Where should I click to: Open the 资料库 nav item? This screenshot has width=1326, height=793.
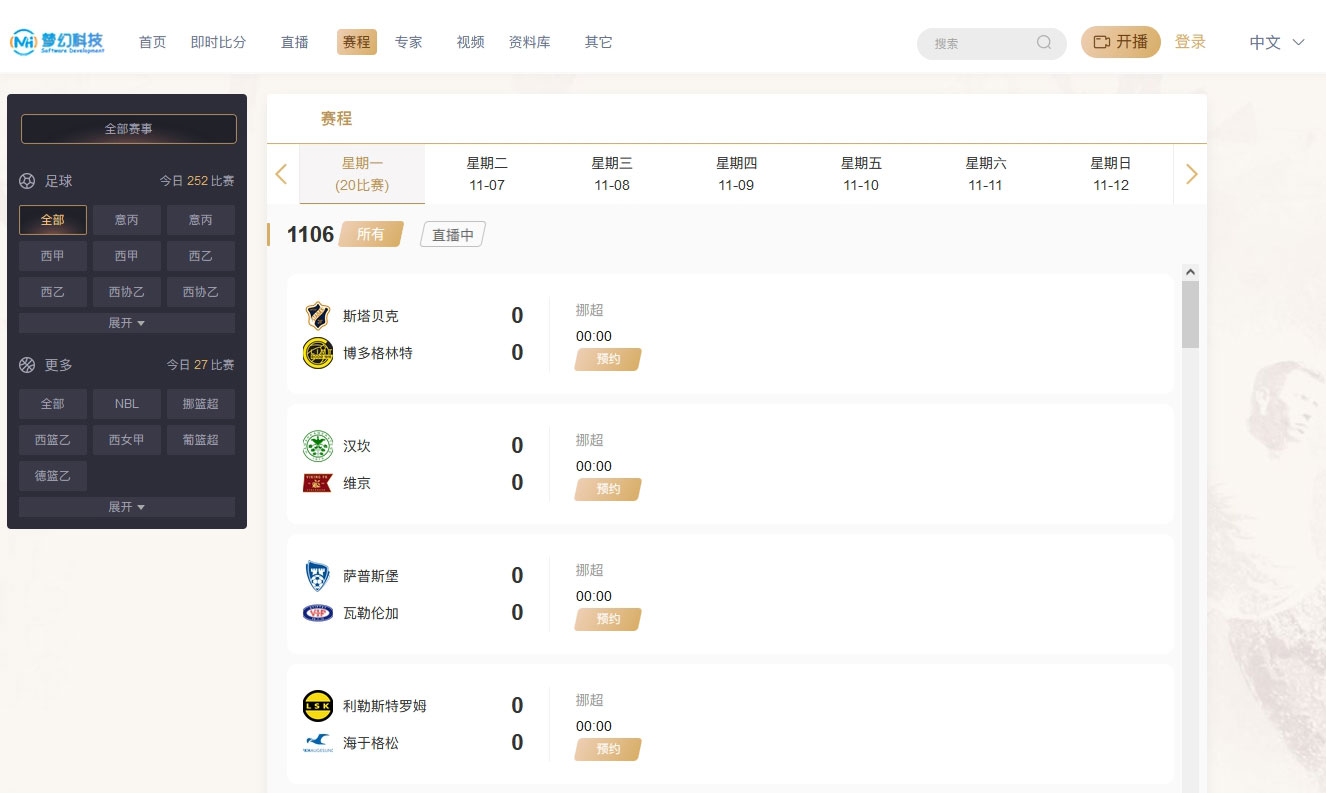click(x=530, y=42)
